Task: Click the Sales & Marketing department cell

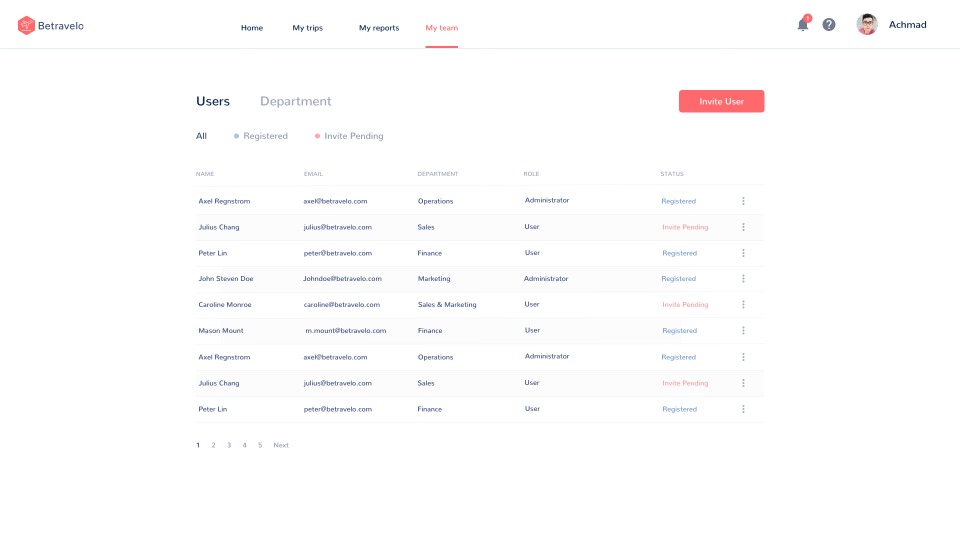Action: 447,304
